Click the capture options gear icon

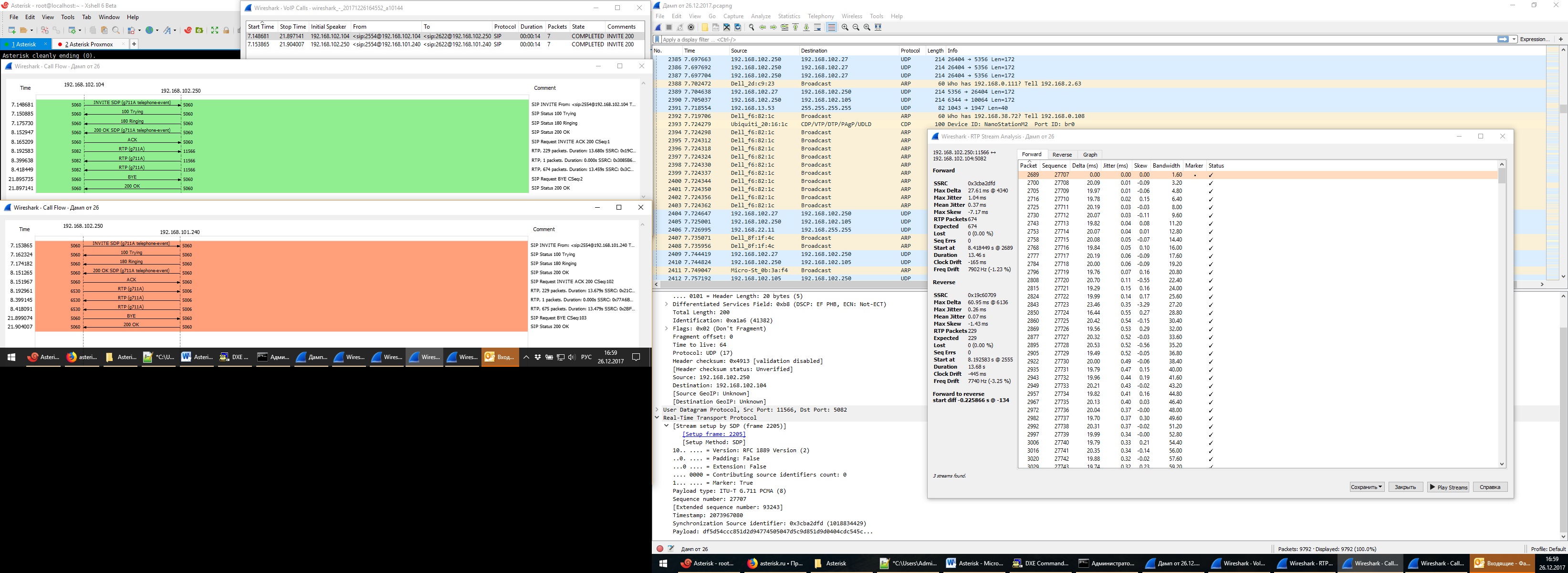tap(691, 27)
